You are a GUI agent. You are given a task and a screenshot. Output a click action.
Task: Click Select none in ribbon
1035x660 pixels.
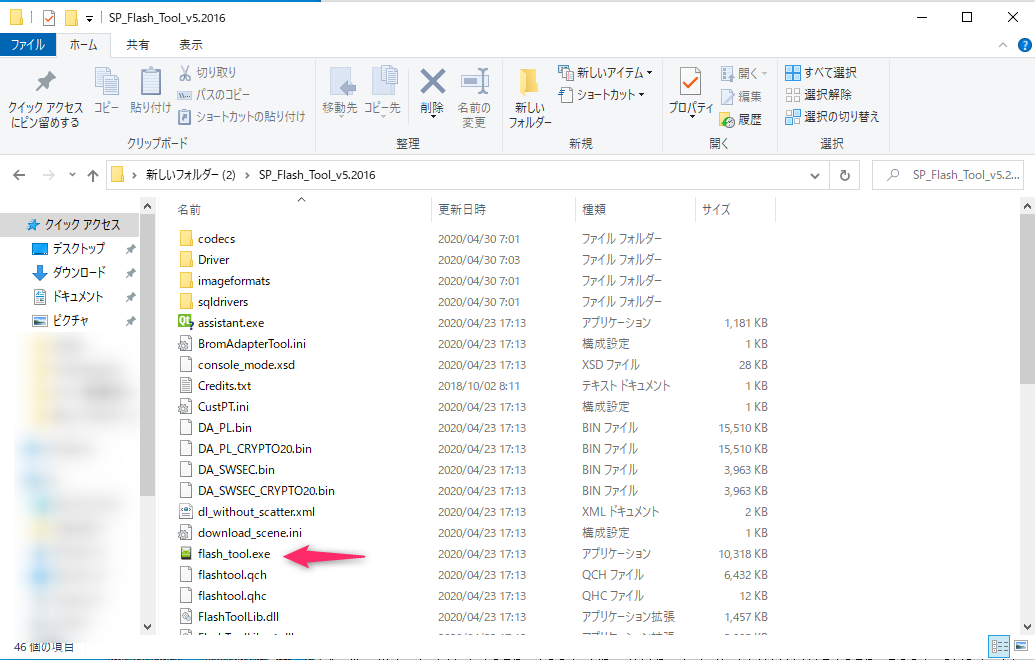[x=818, y=94]
